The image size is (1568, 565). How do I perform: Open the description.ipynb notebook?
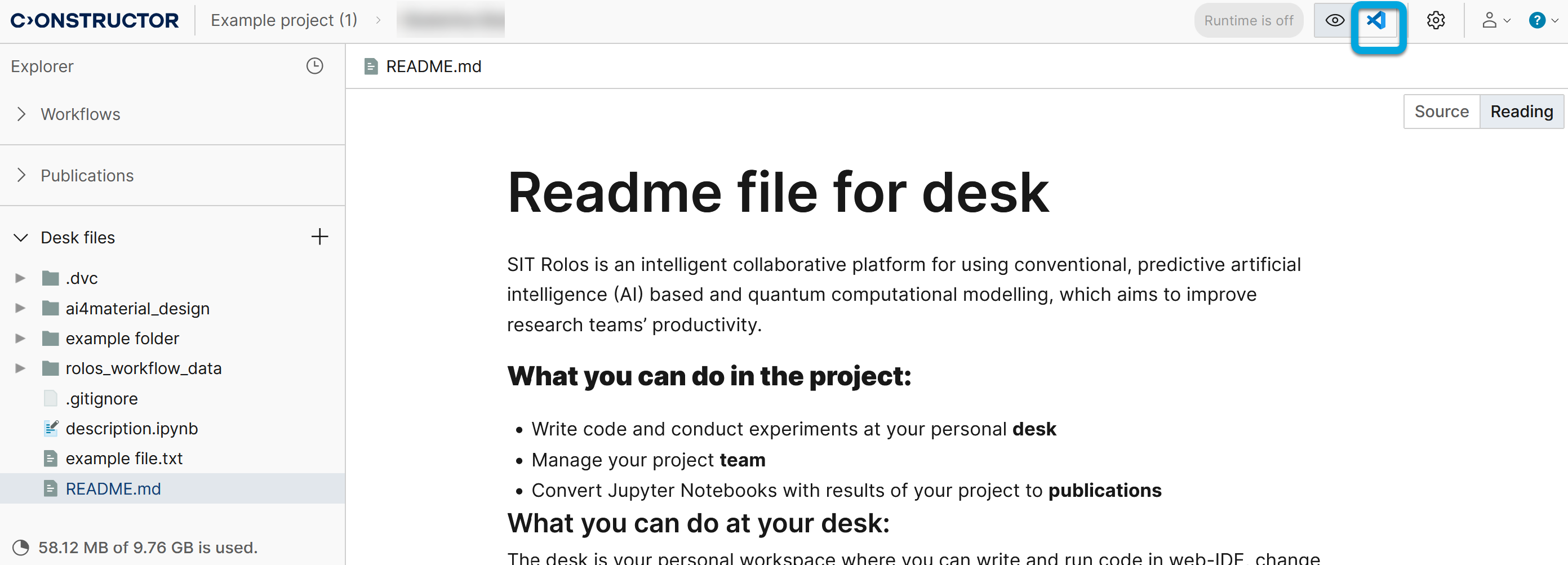click(131, 429)
